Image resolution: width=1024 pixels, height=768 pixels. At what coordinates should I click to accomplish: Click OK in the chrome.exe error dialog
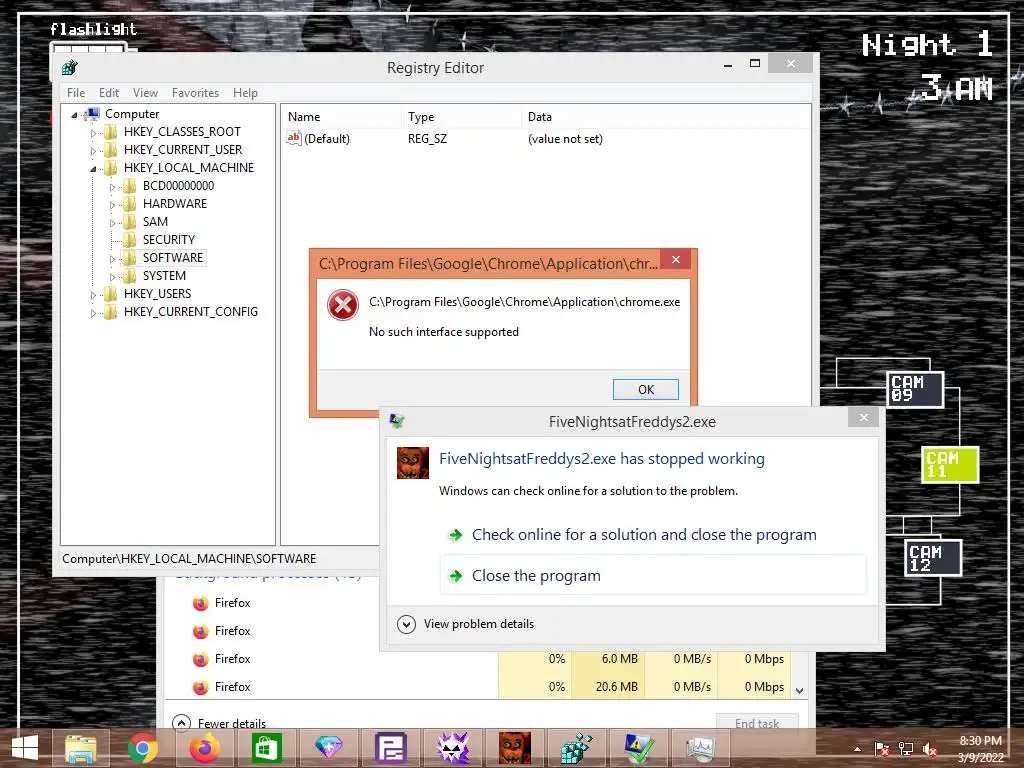tap(645, 390)
